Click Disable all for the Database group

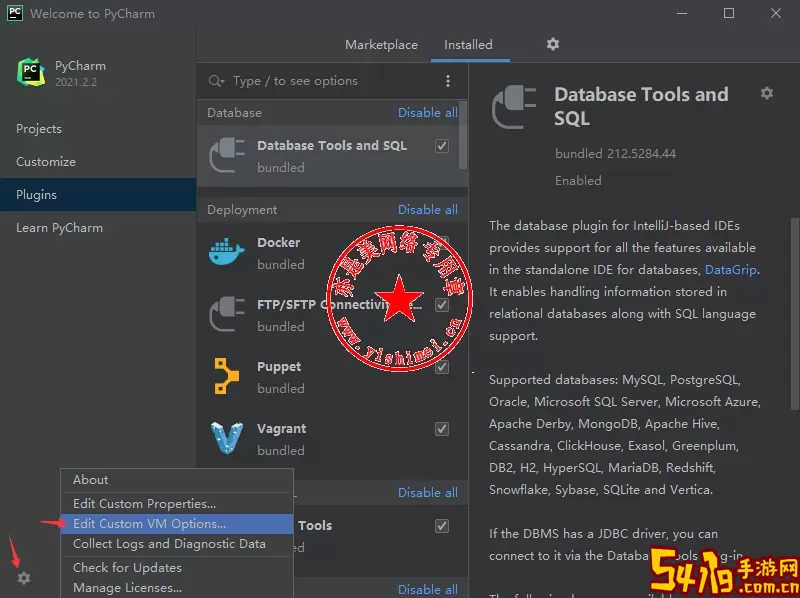(428, 113)
